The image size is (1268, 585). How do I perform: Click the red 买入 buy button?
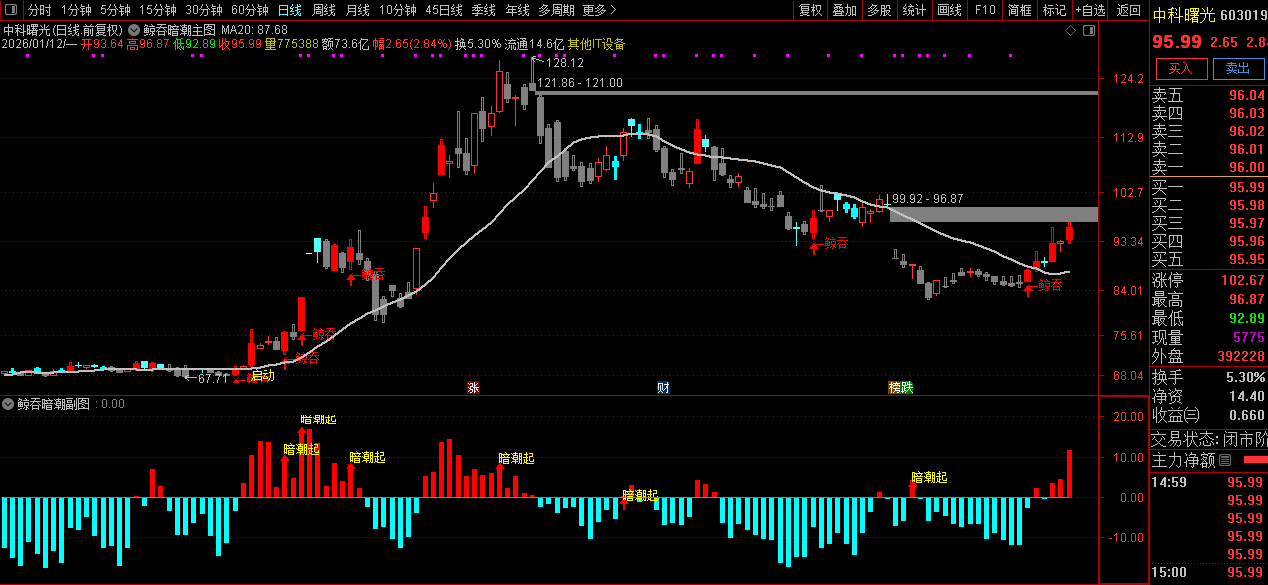(1181, 68)
